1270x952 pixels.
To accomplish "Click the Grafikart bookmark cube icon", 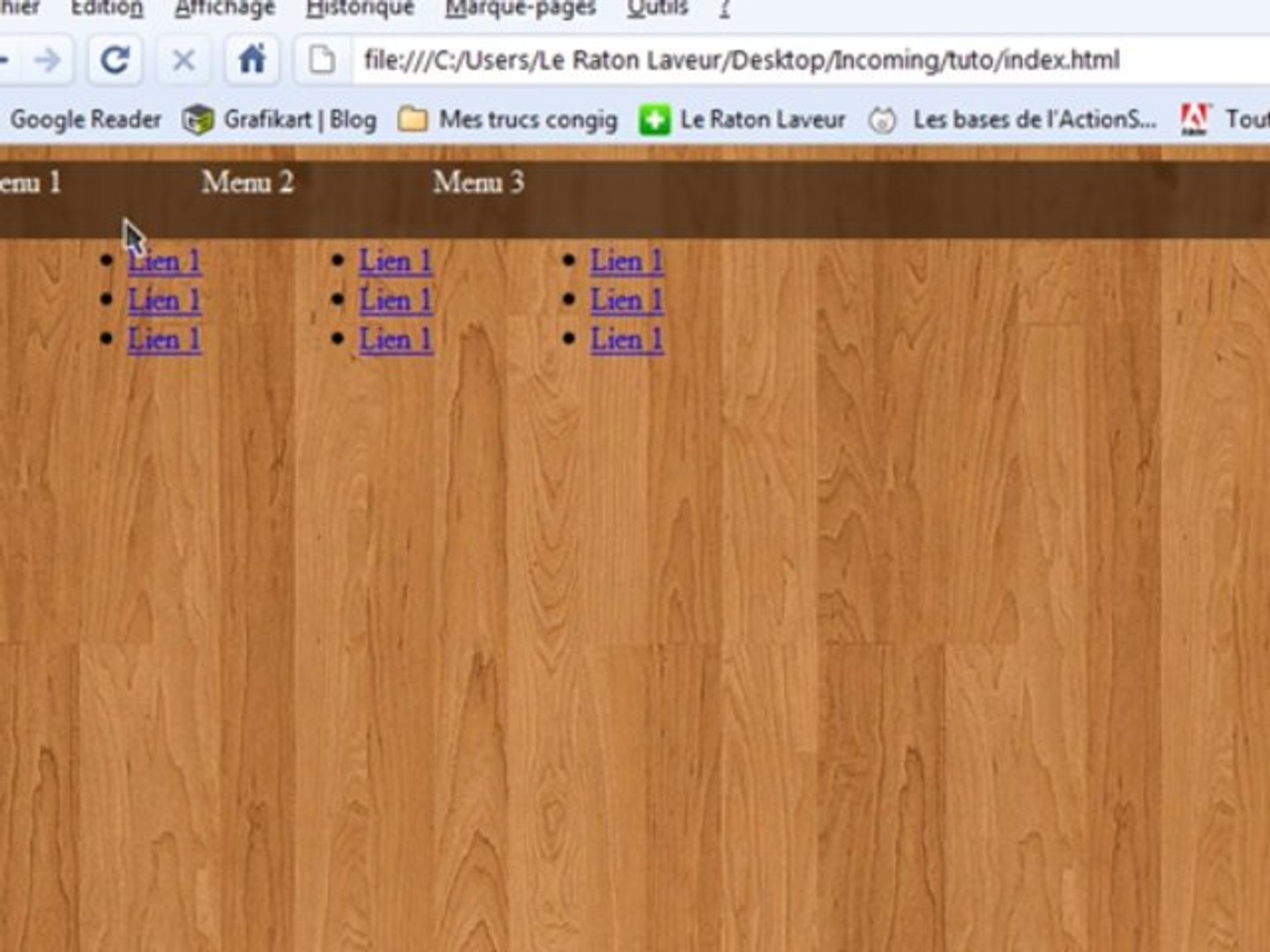I will [x=198, y=119].
